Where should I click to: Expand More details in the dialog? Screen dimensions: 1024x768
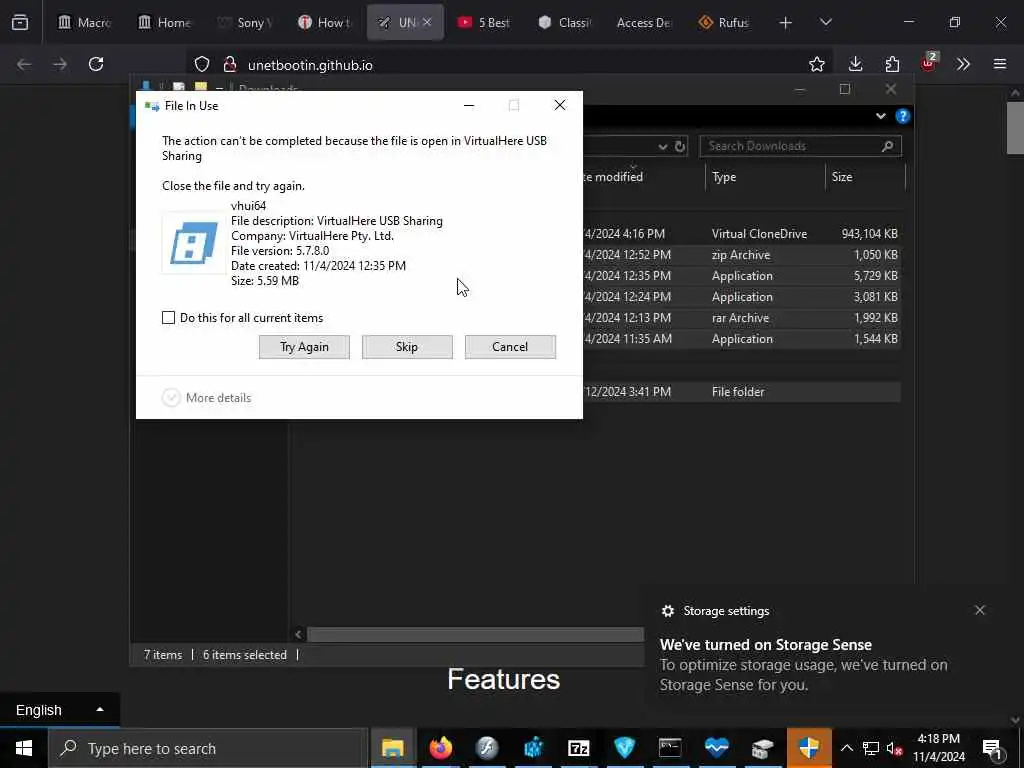pyautogui.click(x=207, y=398)
